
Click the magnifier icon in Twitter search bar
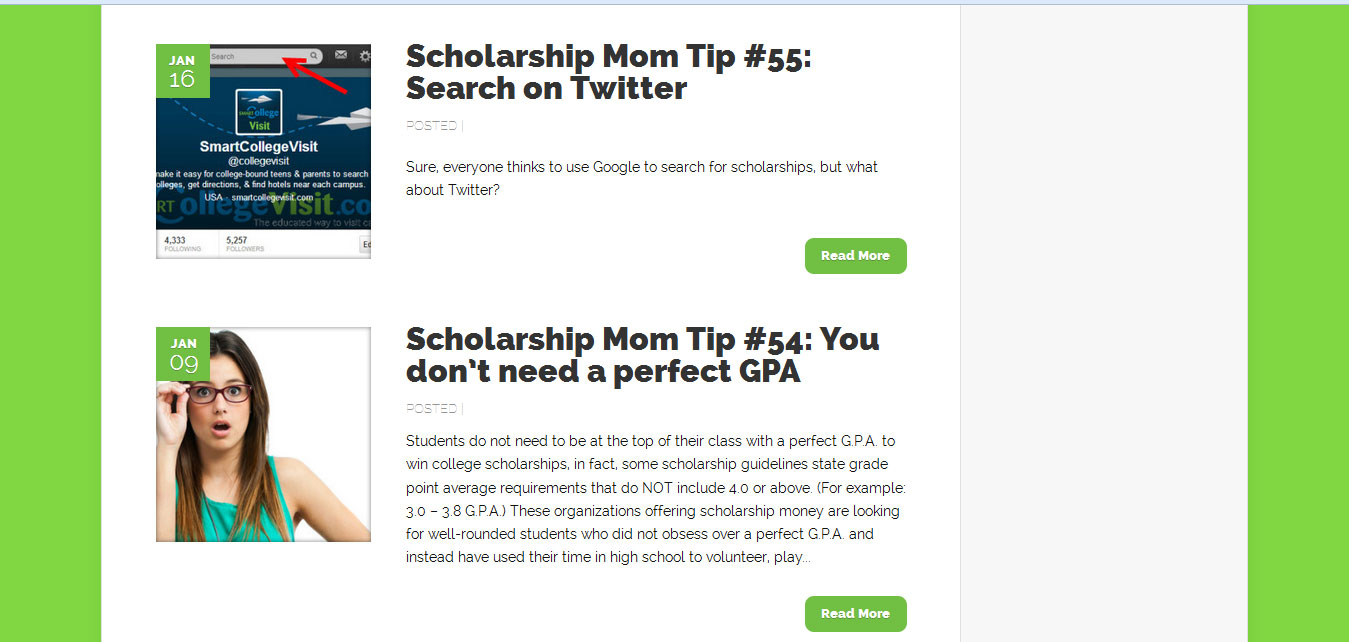(314, 56)
